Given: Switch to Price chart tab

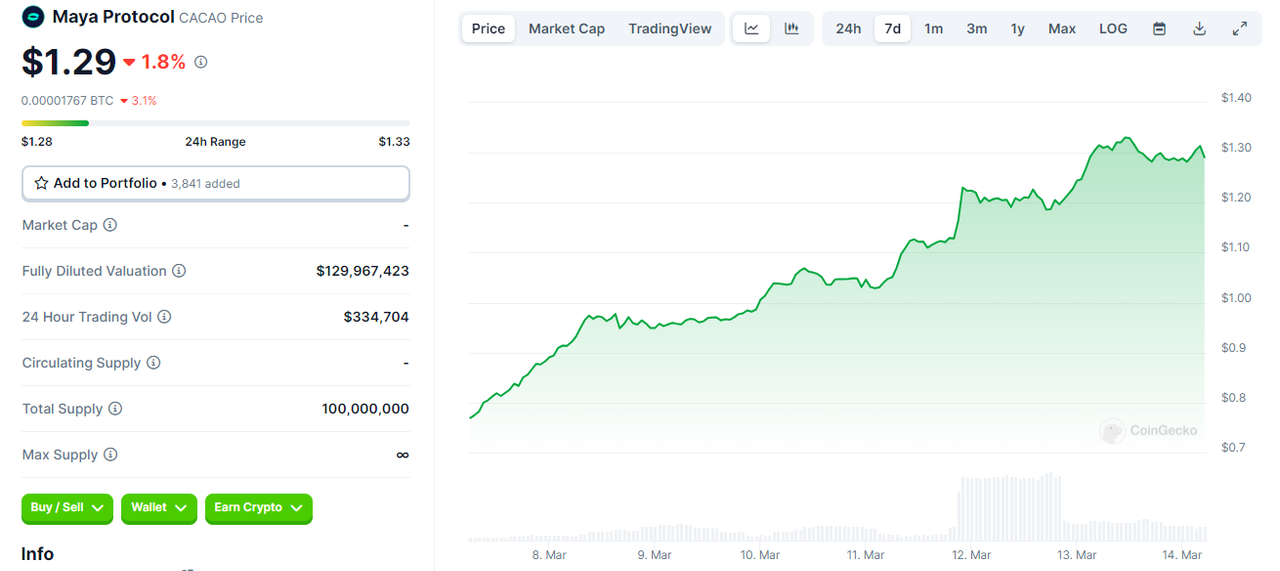Looking at the screenshot, I should (488, 28).
